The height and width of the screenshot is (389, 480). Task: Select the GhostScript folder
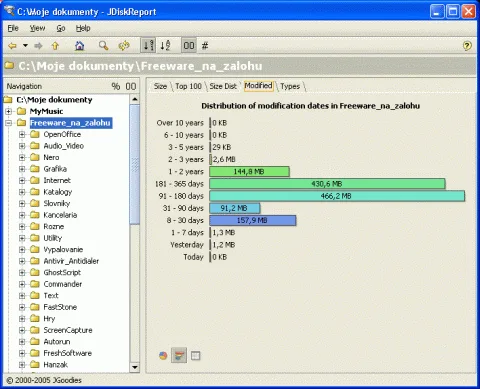62,272
